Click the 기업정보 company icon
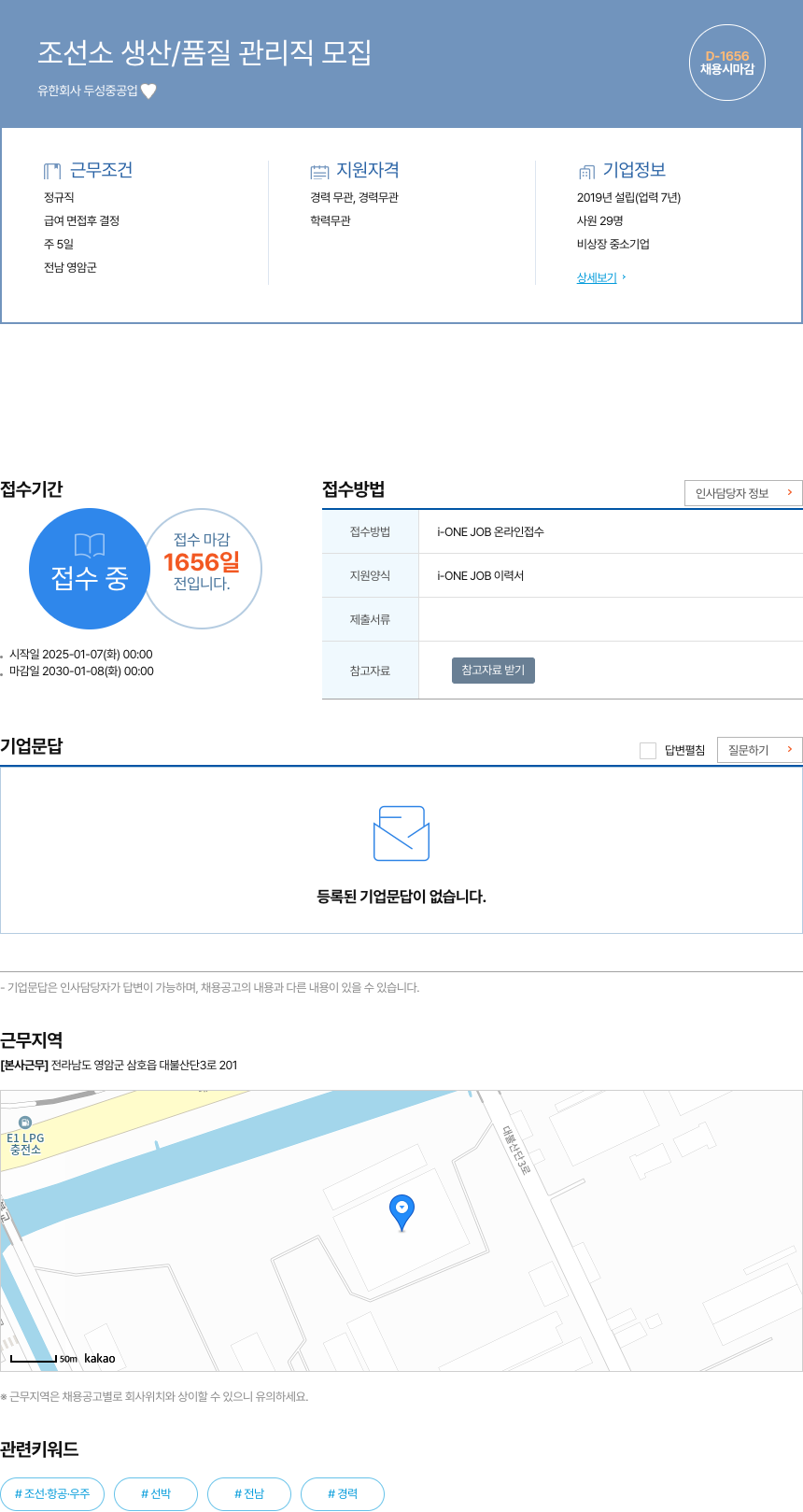The image size is (803, 1512). coord(586,171)
